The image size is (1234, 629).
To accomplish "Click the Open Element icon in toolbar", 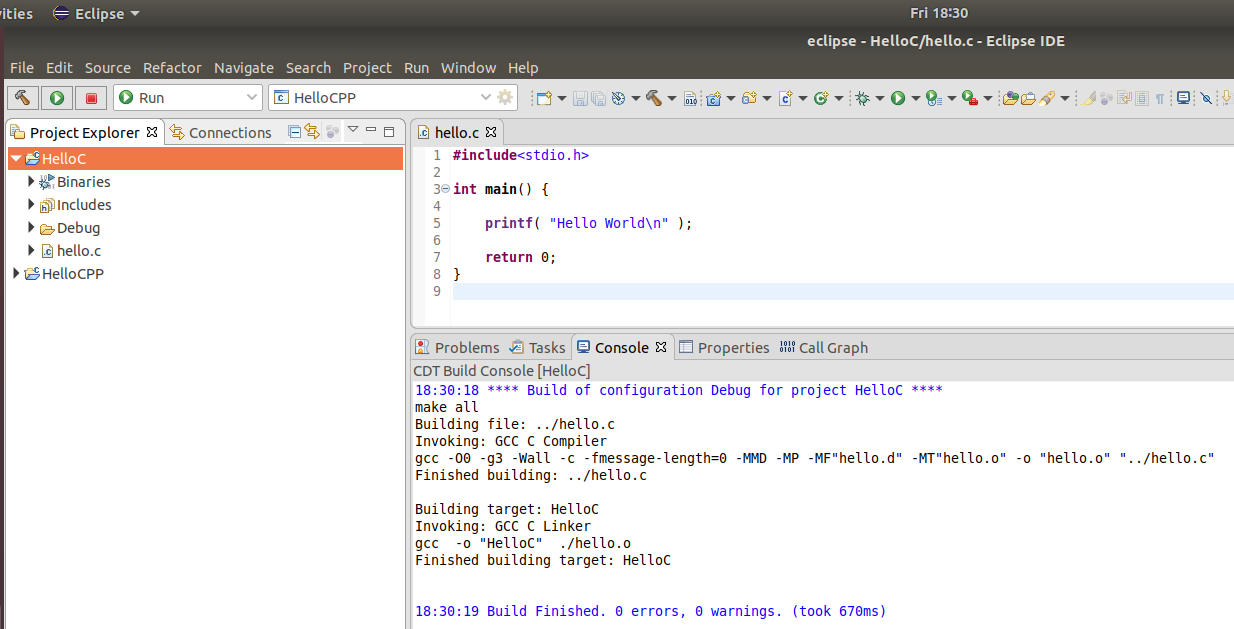I will point(1011,98).
